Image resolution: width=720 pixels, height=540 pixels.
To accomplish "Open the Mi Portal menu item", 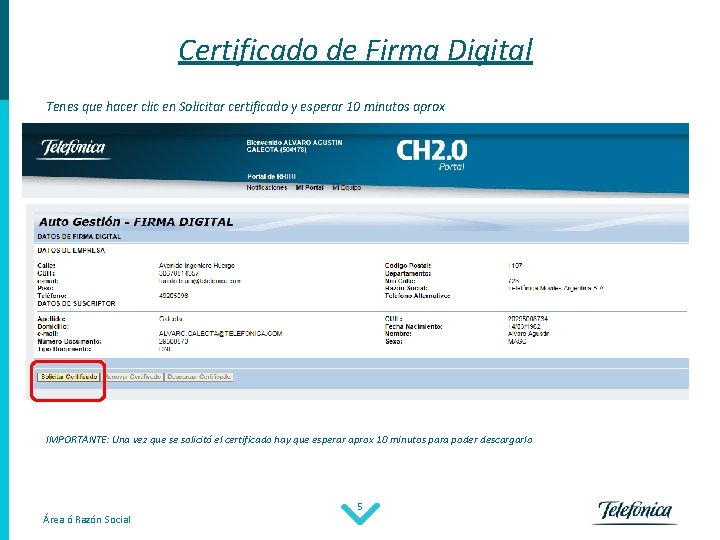I will [309, 187].
